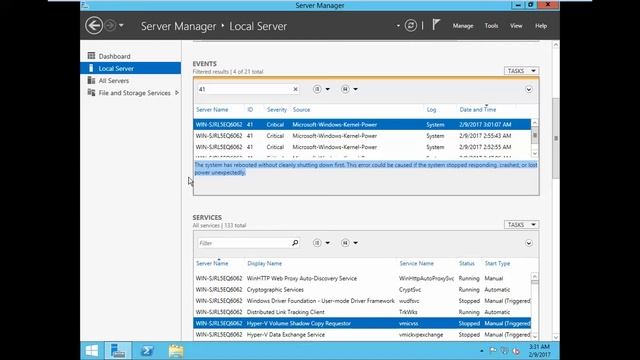Open dropdown arrow beside Services saved queries
The width and height of the screenshot is (640, 360).
click(356, 243)
